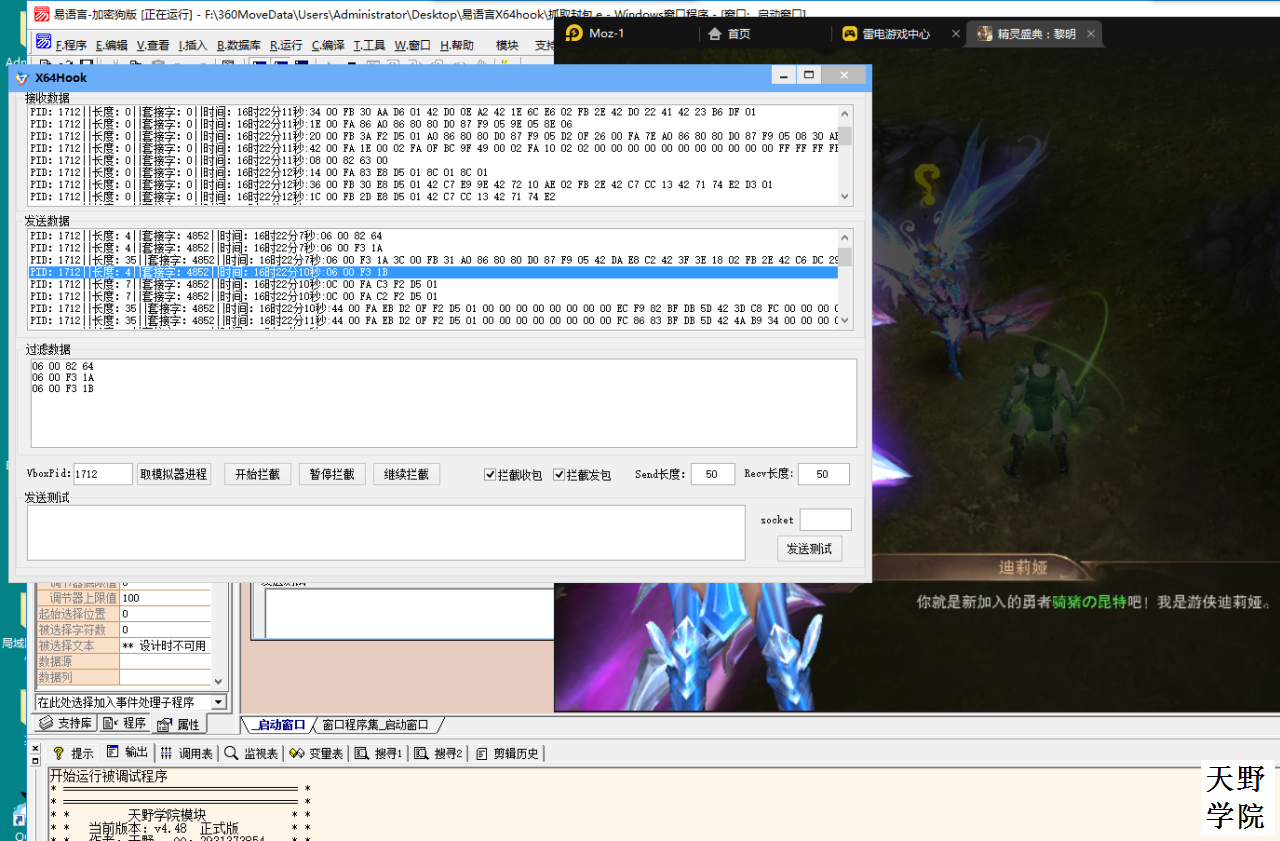The width and height of the screenshot is (1280, 841).
Task: Click the Recv长度 input field
Action: click(824, 474)
